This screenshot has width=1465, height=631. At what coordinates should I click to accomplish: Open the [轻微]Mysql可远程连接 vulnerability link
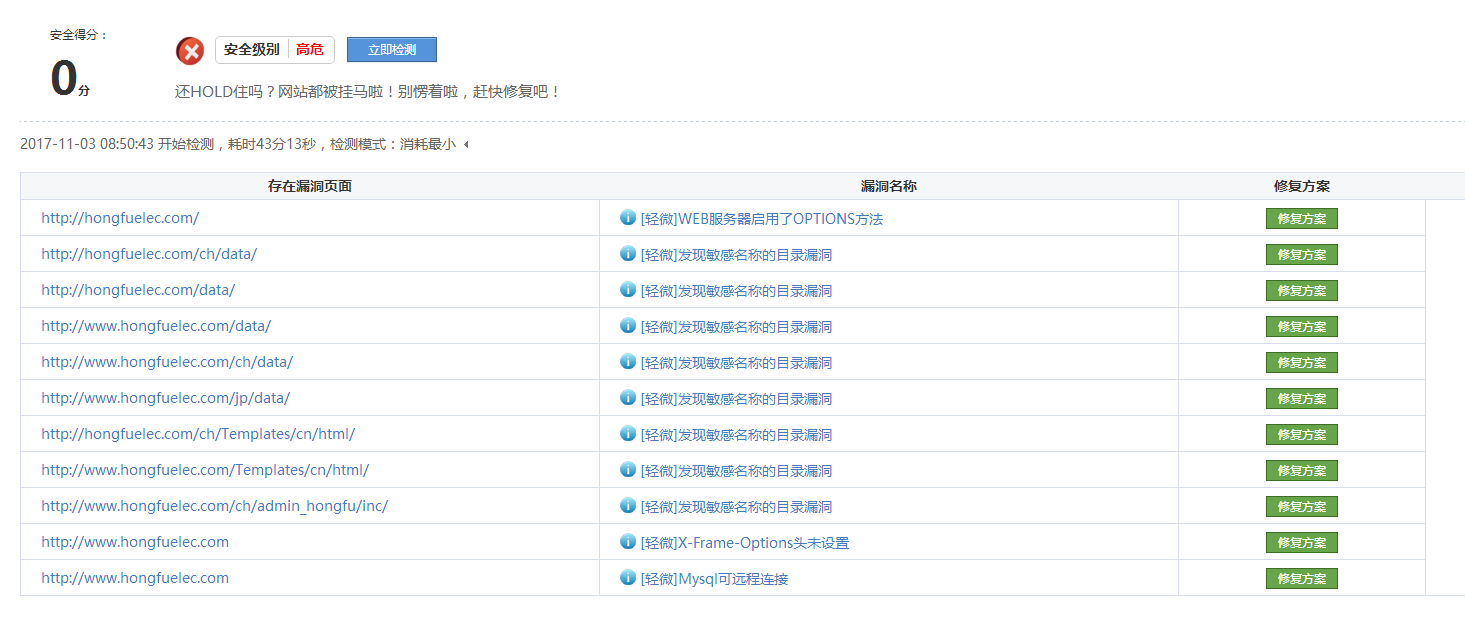click(x=715, y=579)
